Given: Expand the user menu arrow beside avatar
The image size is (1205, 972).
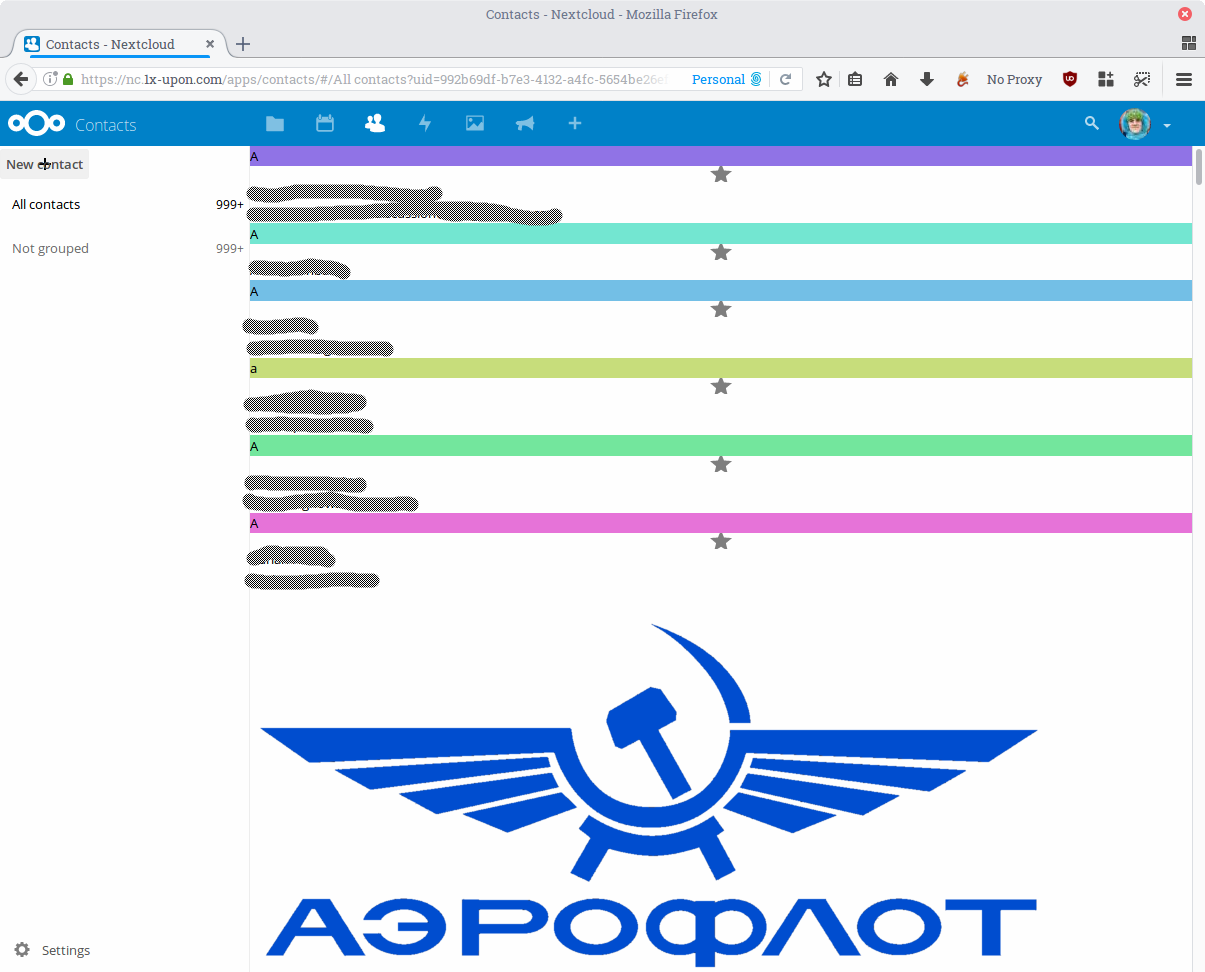Looking at the screenshot, I should (x=1167, y=126).
